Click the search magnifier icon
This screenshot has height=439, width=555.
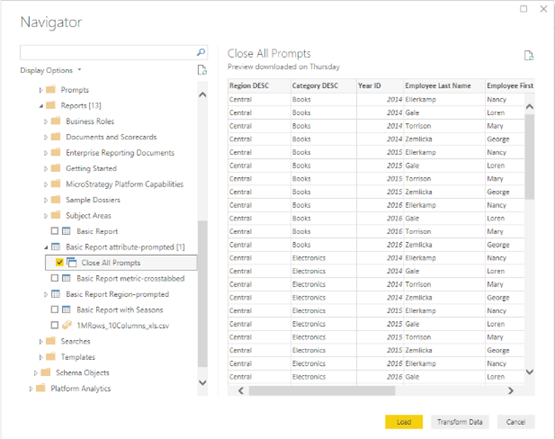[x=201, y=52]
